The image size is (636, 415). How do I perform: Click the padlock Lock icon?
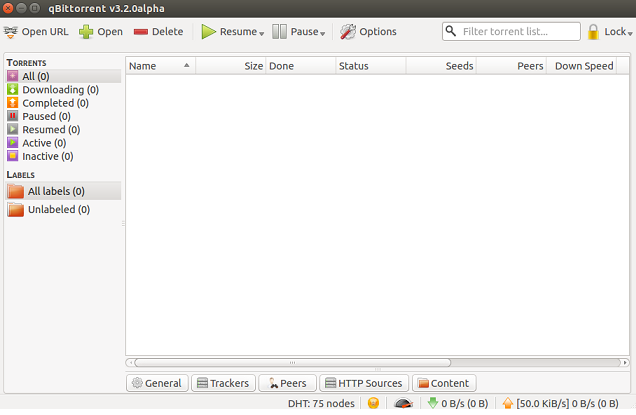593,32
